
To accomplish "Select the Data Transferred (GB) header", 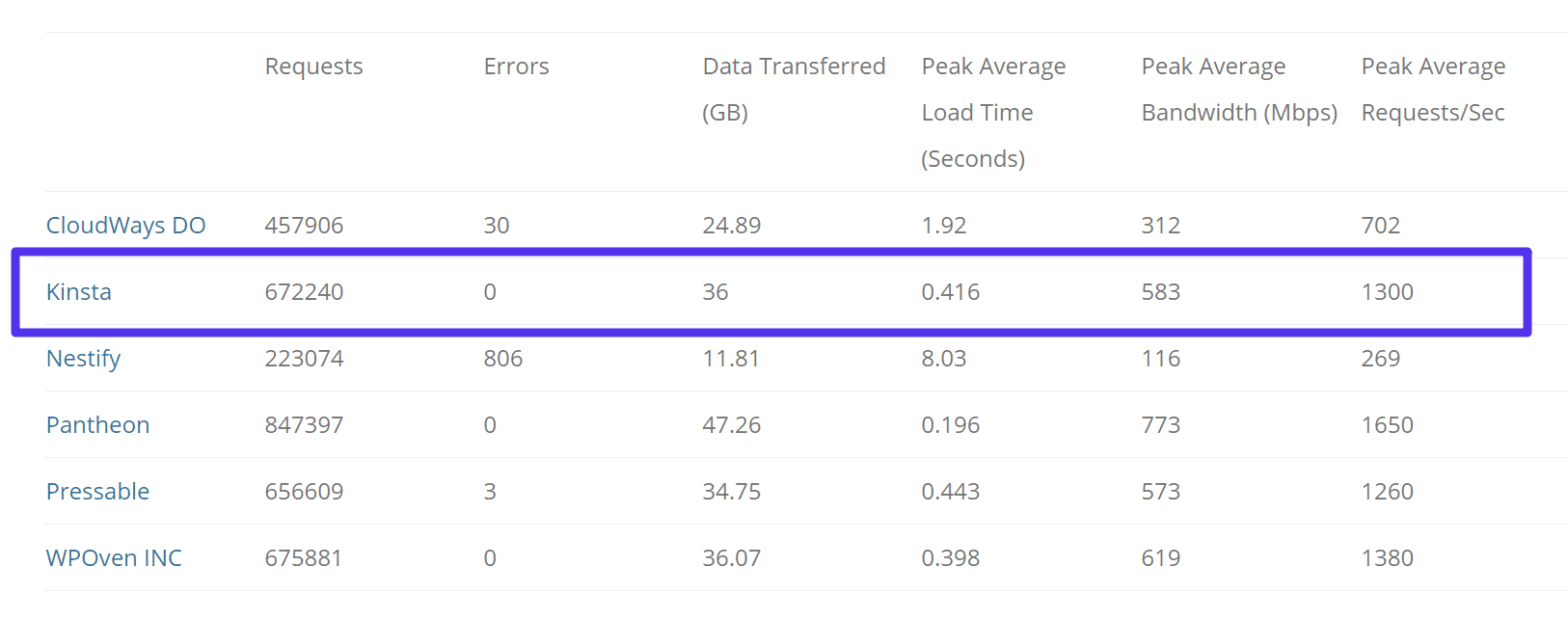I will click(x=794, y=89).
